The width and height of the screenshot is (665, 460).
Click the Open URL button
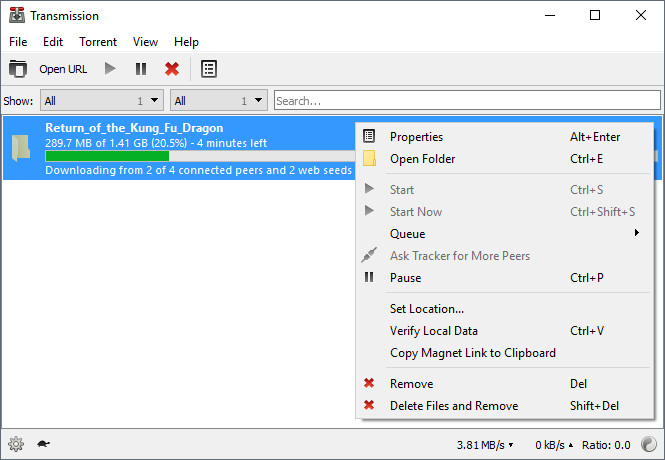tap(63, 69)
